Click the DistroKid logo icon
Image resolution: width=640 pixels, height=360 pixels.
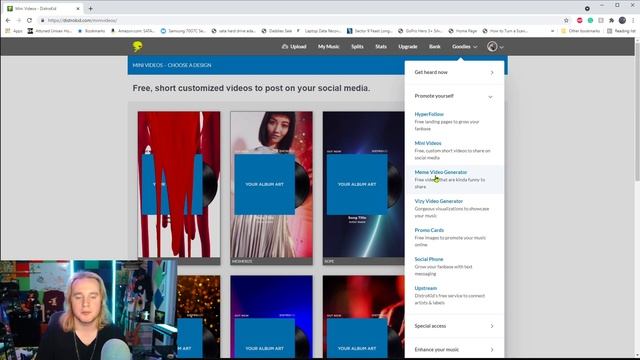tap(138, 46)
